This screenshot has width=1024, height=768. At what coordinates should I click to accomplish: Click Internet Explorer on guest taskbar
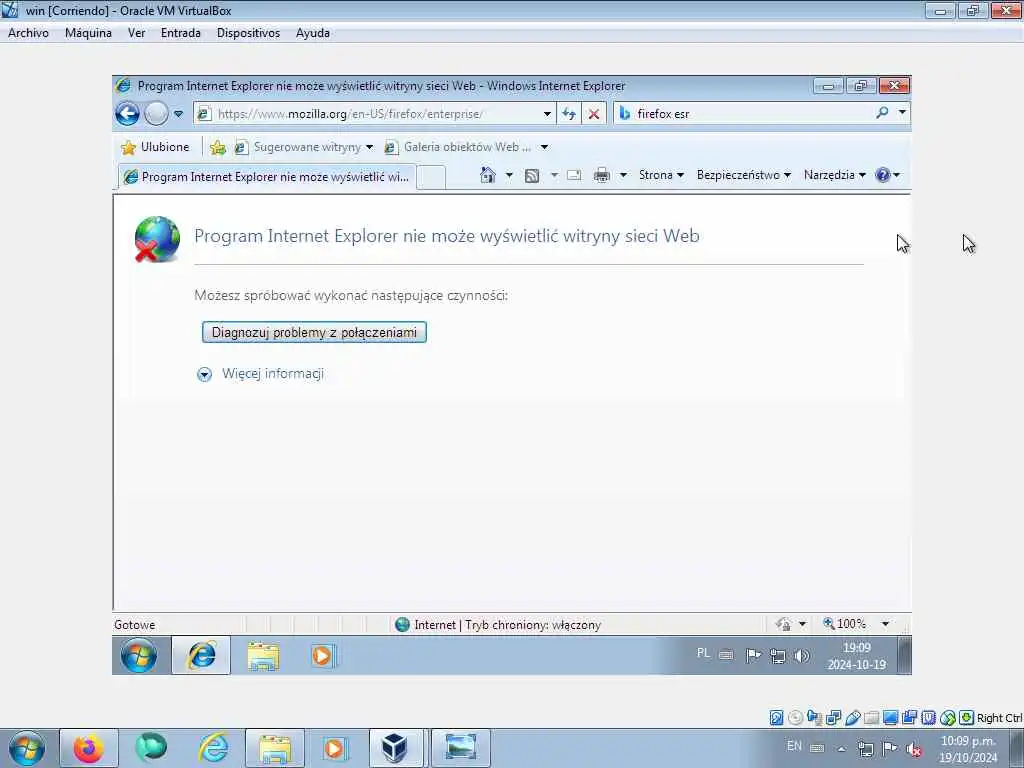pyautogui.click(x=201, y=656)
